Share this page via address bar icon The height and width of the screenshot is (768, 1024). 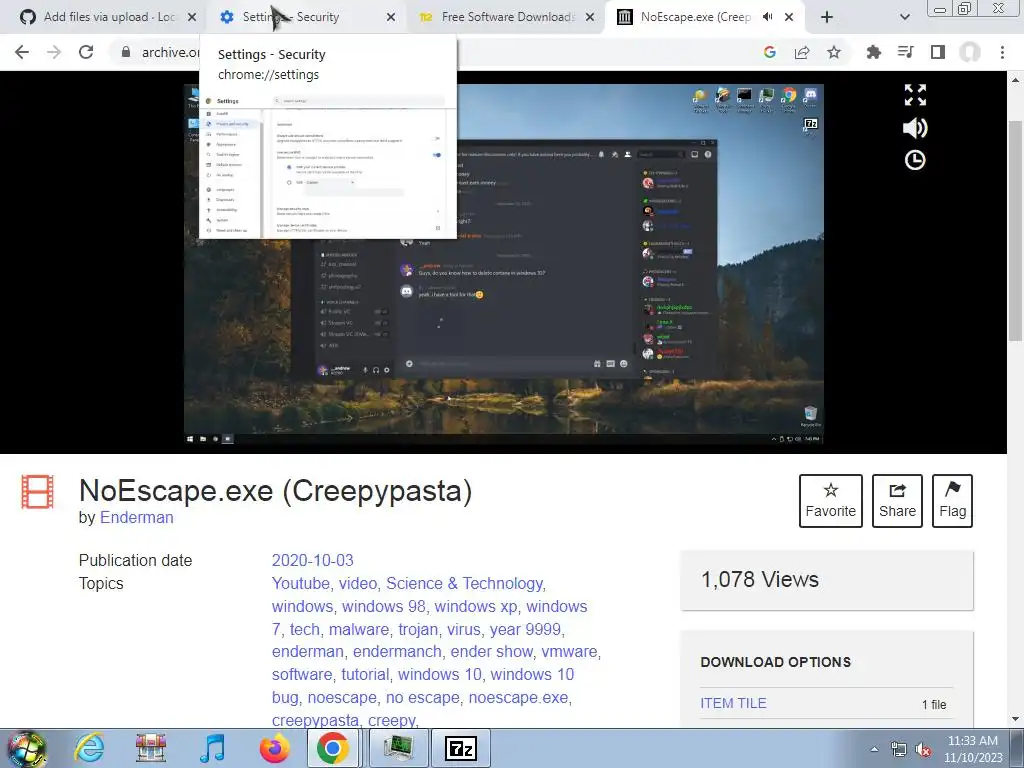click(x=802, y=52)
